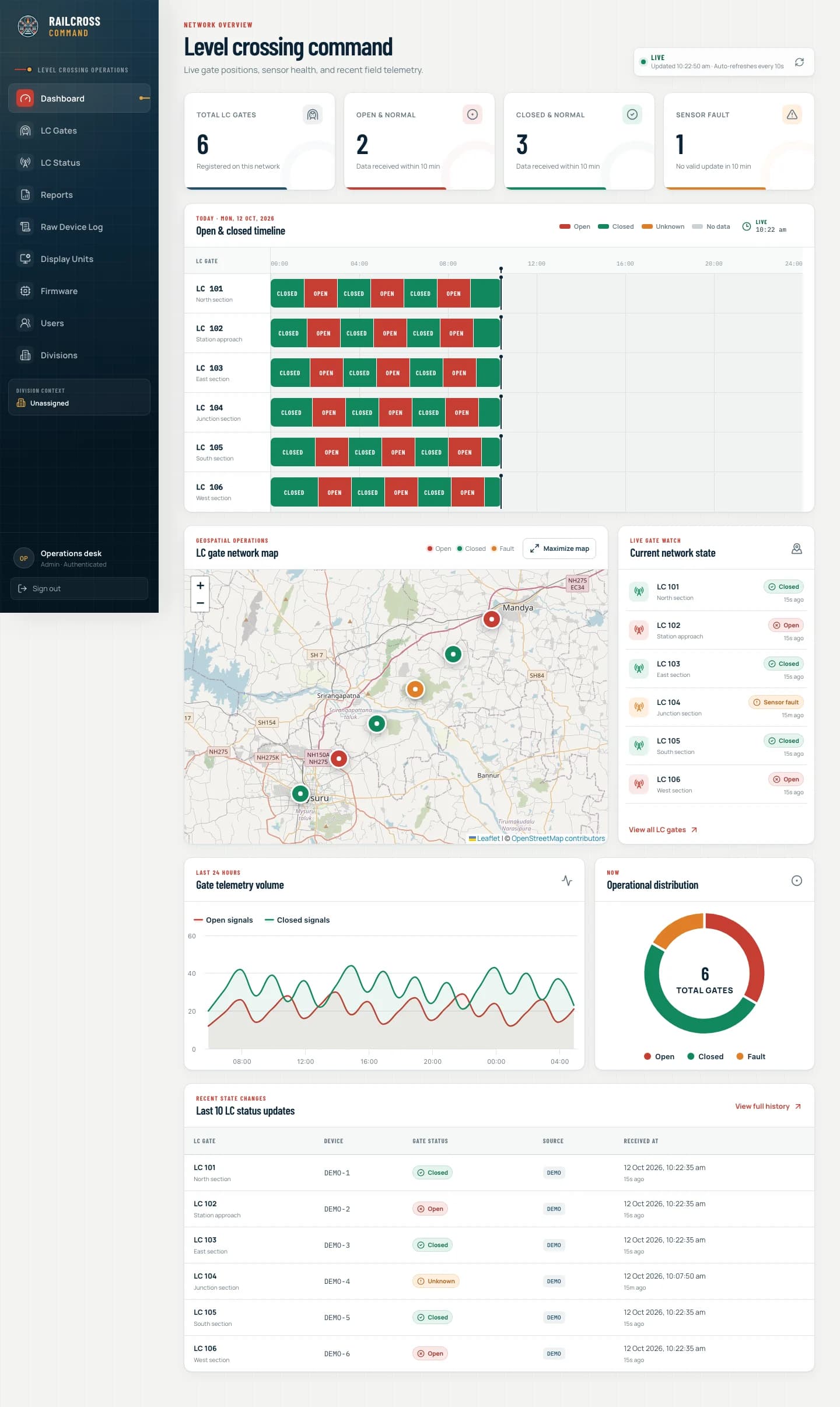Image resolution: width=840 pixels, height=1407 pixels.
Task: Click the Divisions building icon
Action: click(25, 355)
